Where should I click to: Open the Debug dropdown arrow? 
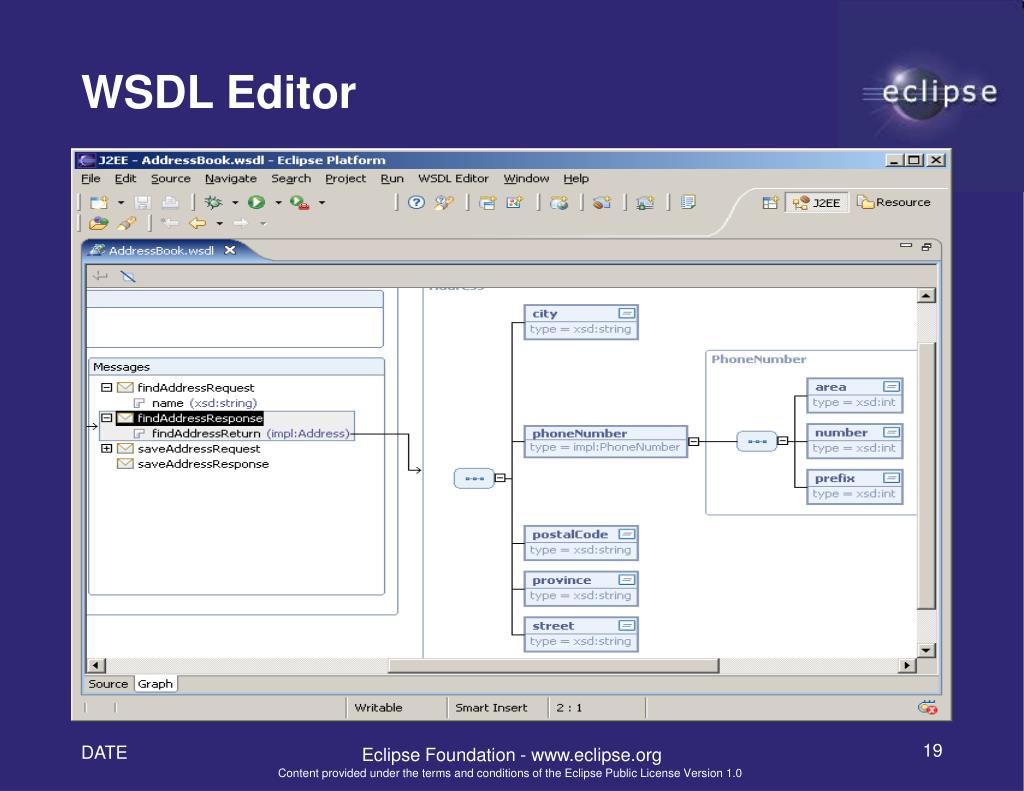(235, 202)
